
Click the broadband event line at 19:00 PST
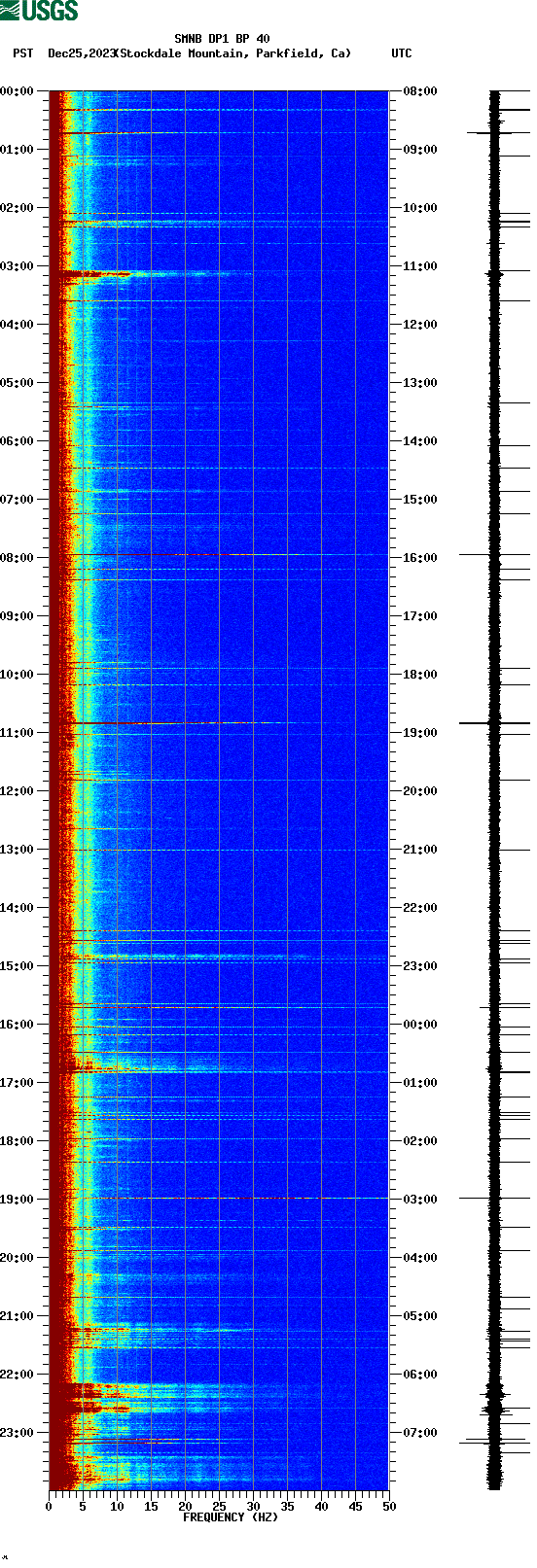(219, 1198)
